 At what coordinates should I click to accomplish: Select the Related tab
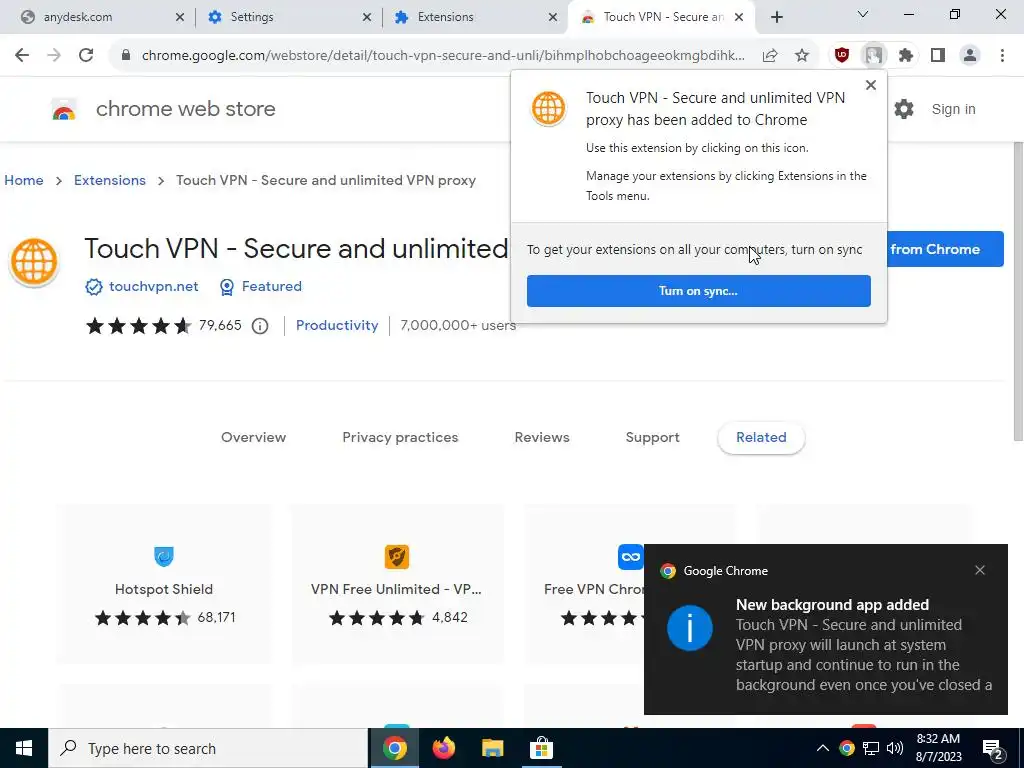tap(761, 438)
